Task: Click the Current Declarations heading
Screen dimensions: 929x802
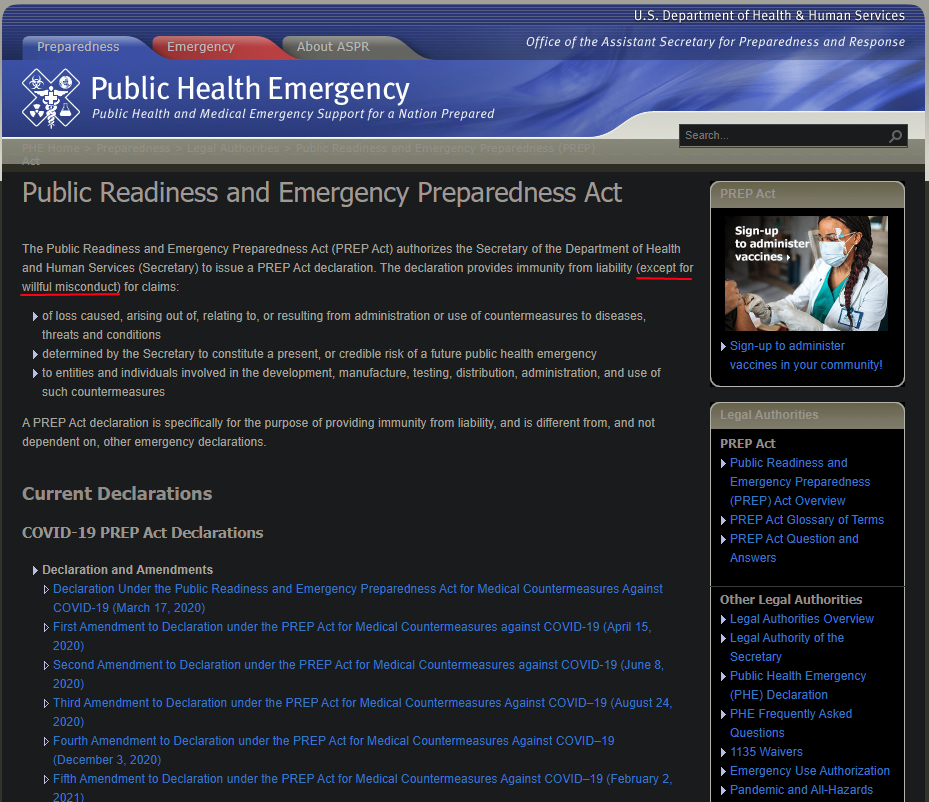Action: click(x=117, y=493)
